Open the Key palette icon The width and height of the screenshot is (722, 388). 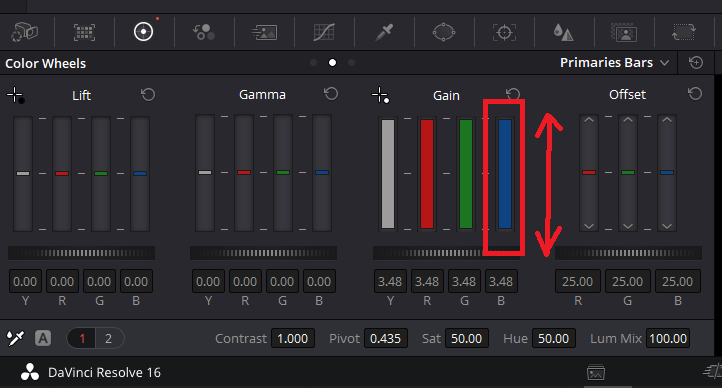[x=624, y=32]
